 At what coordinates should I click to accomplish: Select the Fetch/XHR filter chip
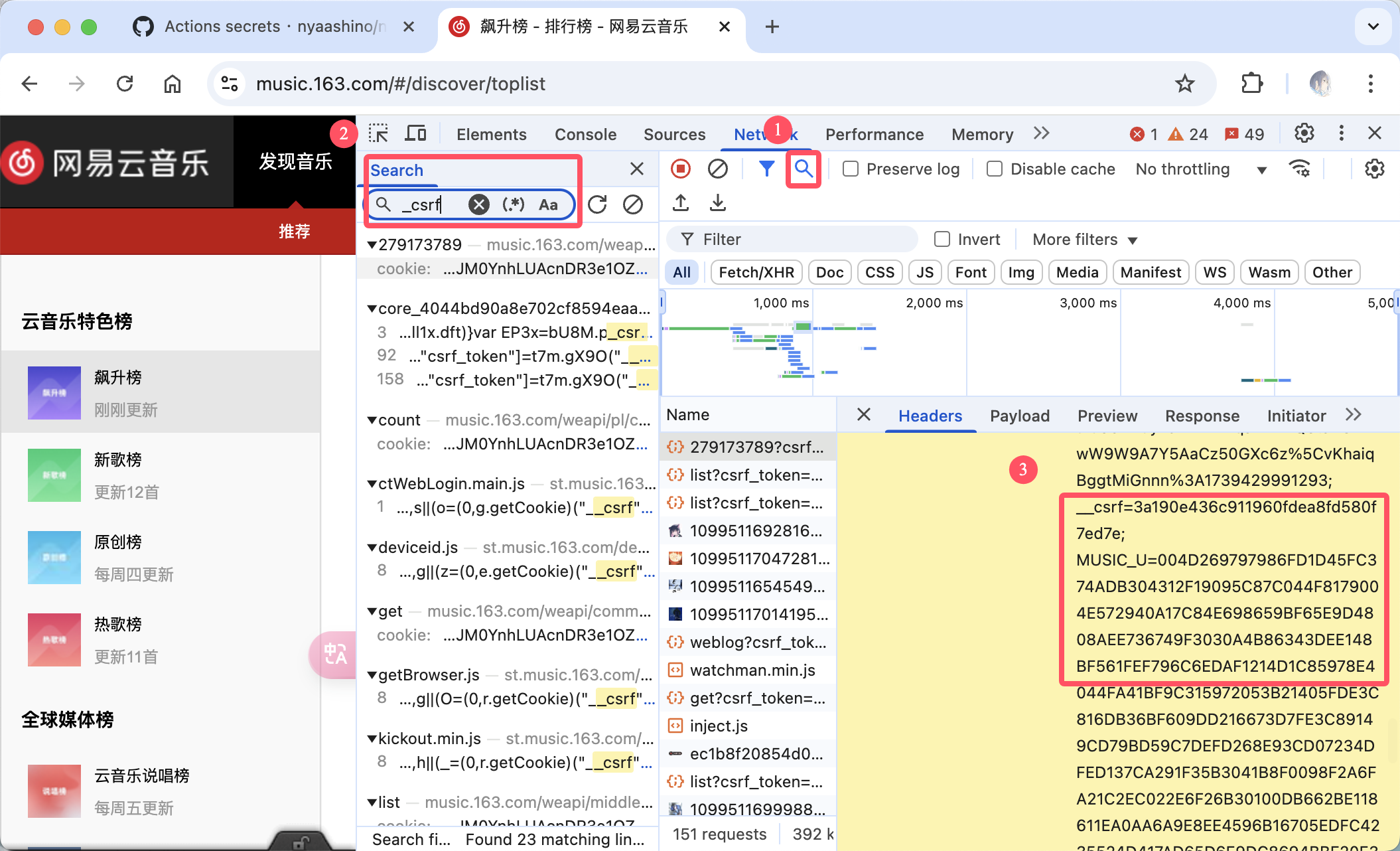[x=756, y=272]
